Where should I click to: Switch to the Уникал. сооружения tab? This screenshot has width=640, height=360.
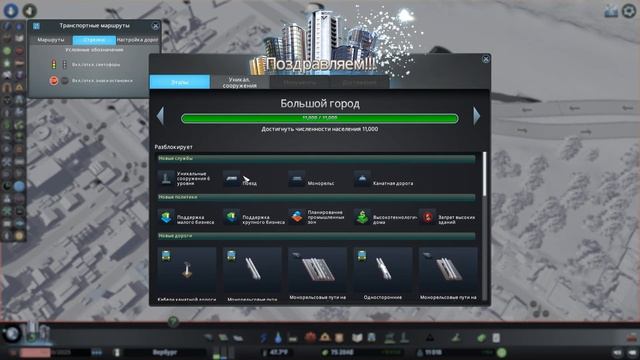[240, 82]
